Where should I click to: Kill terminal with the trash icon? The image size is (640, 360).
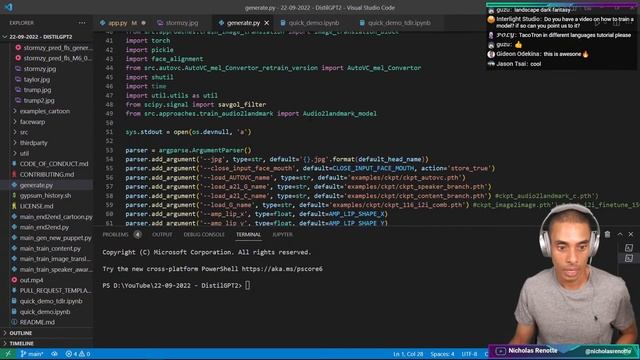click(607, 234)
